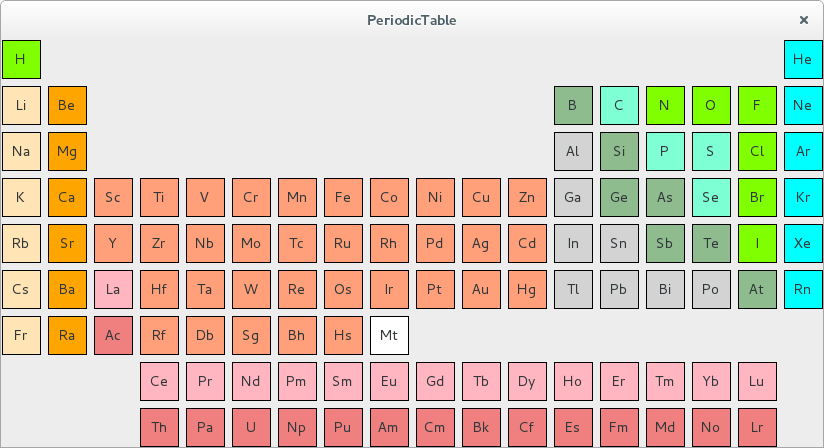The width and height of the screenshot is (824, 448).
Task: Click the Uranium (U) element button
Action: pos(251,427)
